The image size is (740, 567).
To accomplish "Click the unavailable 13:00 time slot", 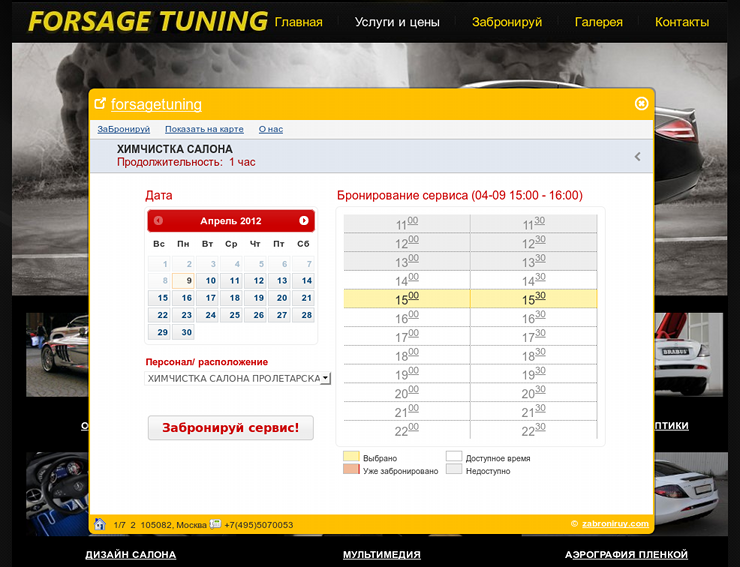I will pyautogui.click(x=407, y=261).
